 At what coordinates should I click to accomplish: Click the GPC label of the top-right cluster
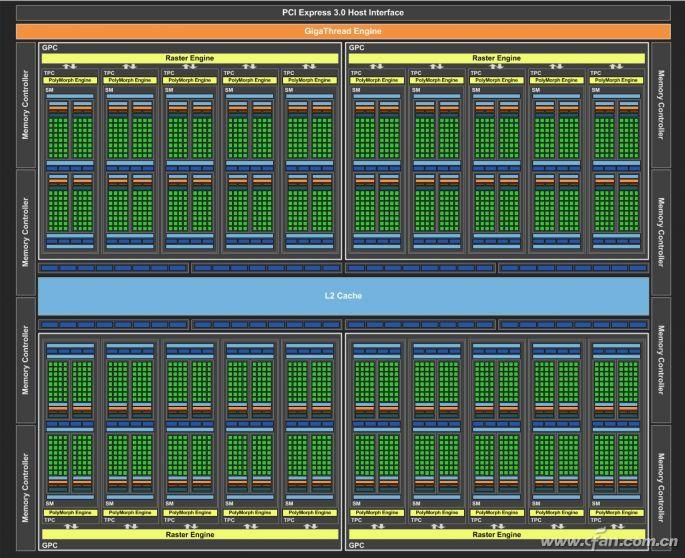357,47
